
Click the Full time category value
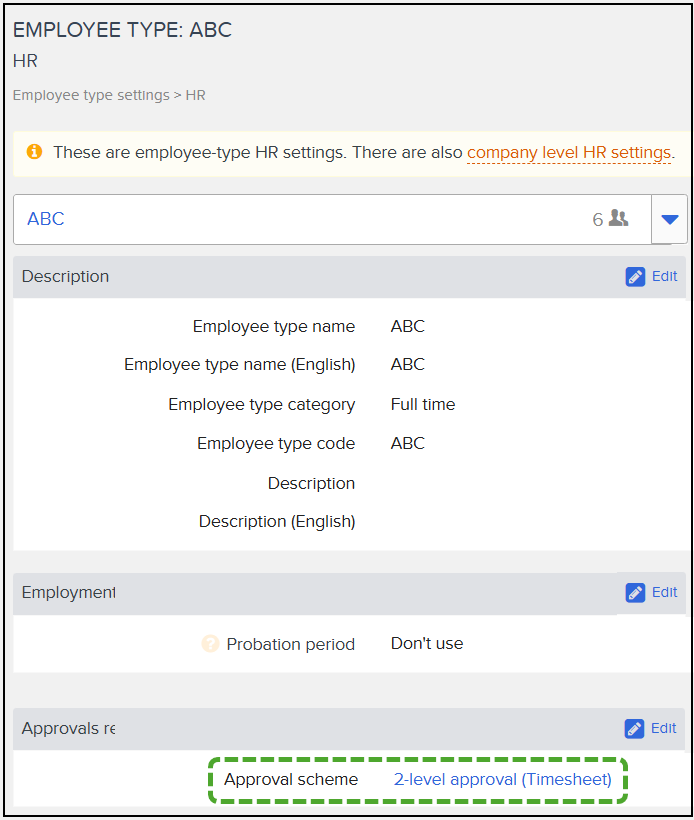pos(423,404)
